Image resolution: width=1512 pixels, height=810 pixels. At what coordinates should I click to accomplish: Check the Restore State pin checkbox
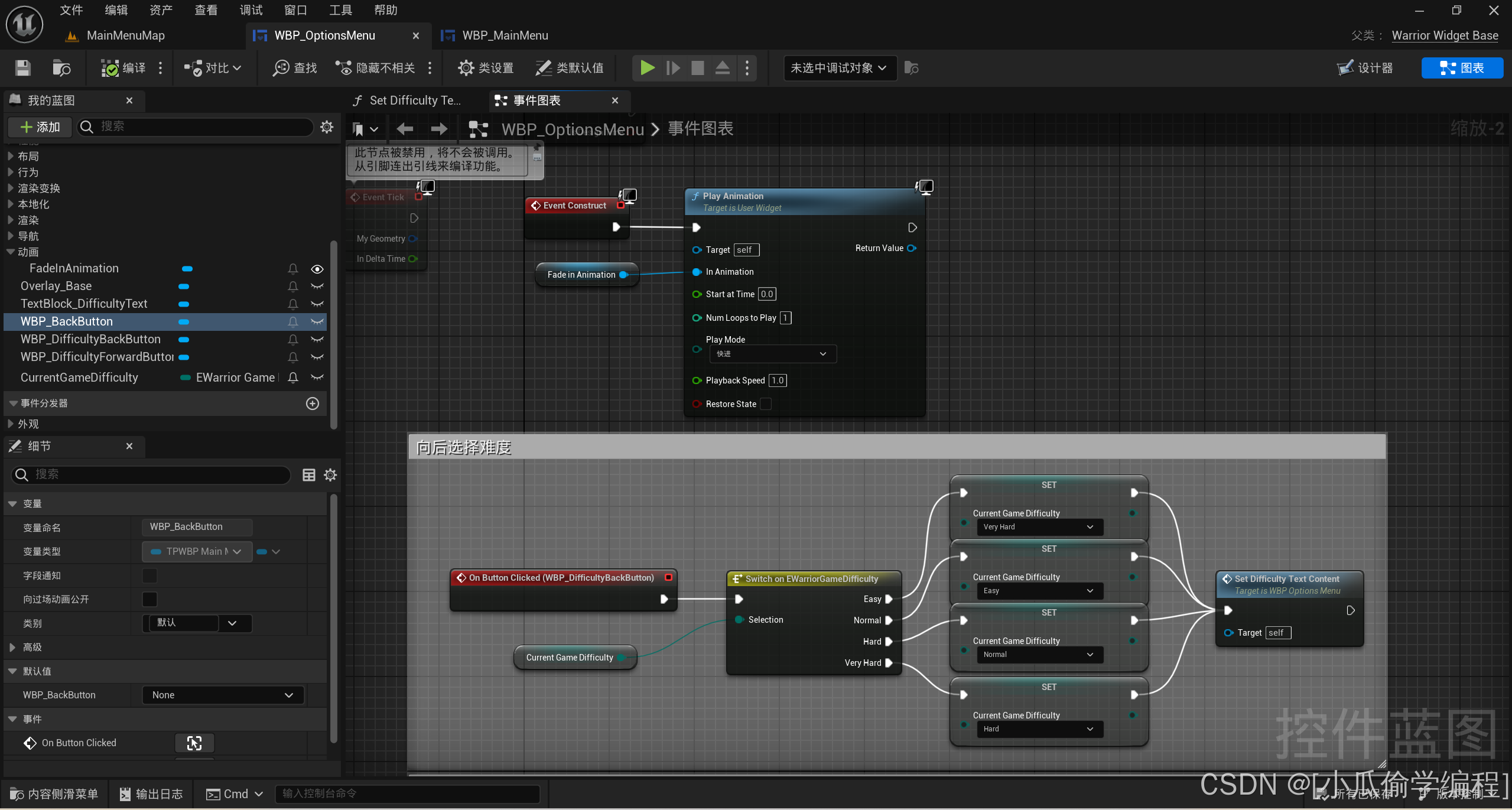click(x=766, y=404)
